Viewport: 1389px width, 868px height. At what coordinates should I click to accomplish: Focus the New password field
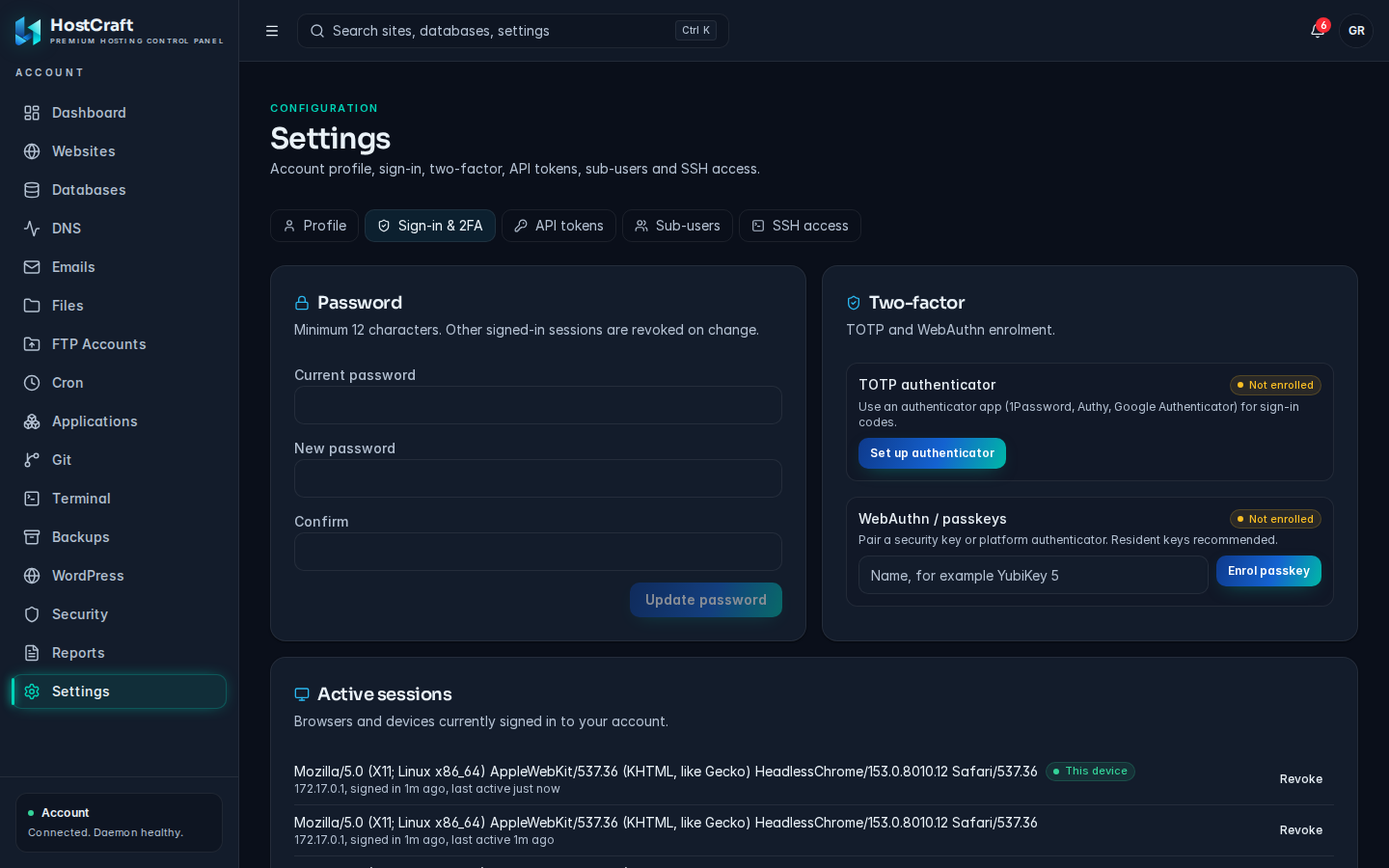pyautogui.click(x=538, y=478)
